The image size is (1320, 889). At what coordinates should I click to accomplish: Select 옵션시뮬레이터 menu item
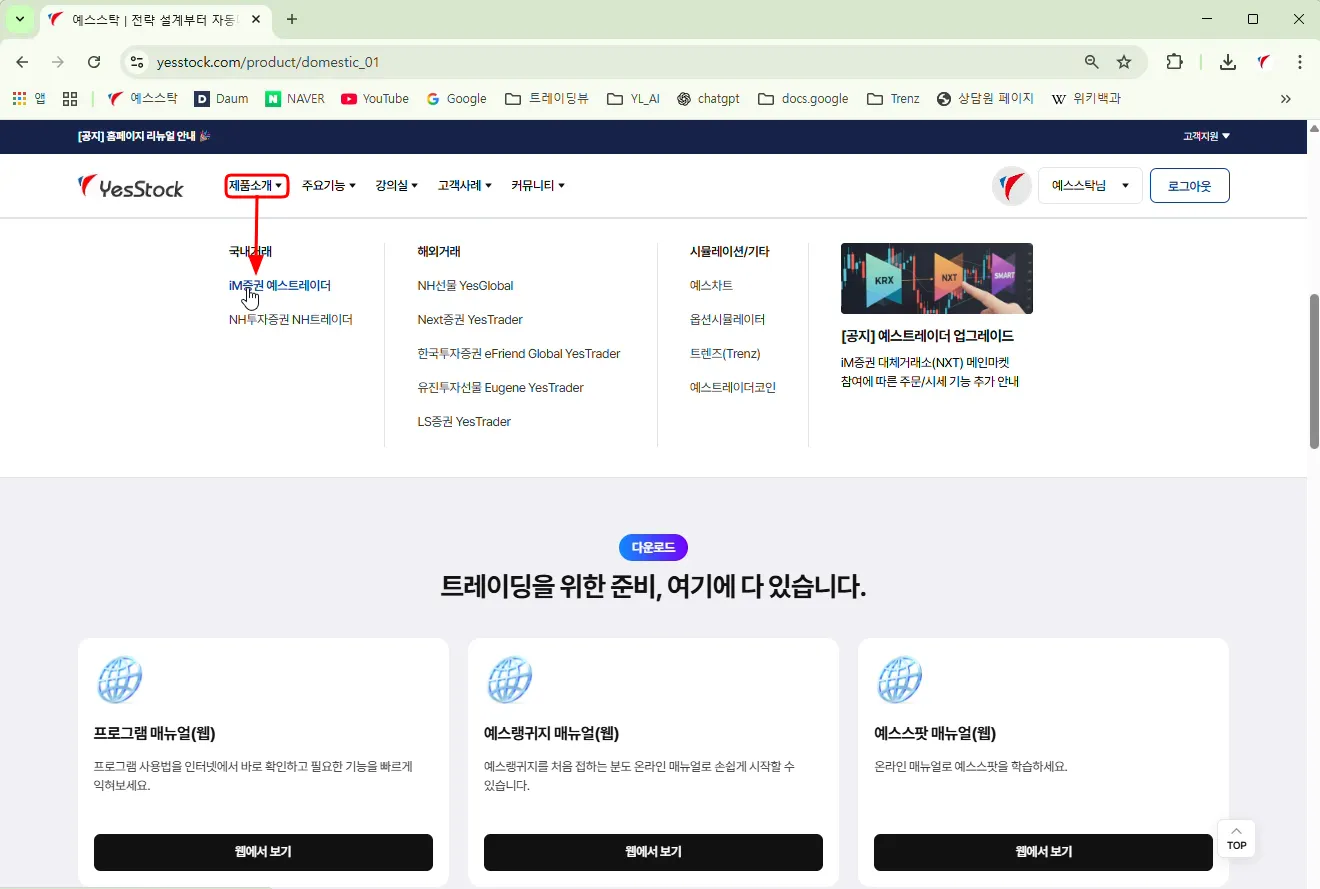728,320
